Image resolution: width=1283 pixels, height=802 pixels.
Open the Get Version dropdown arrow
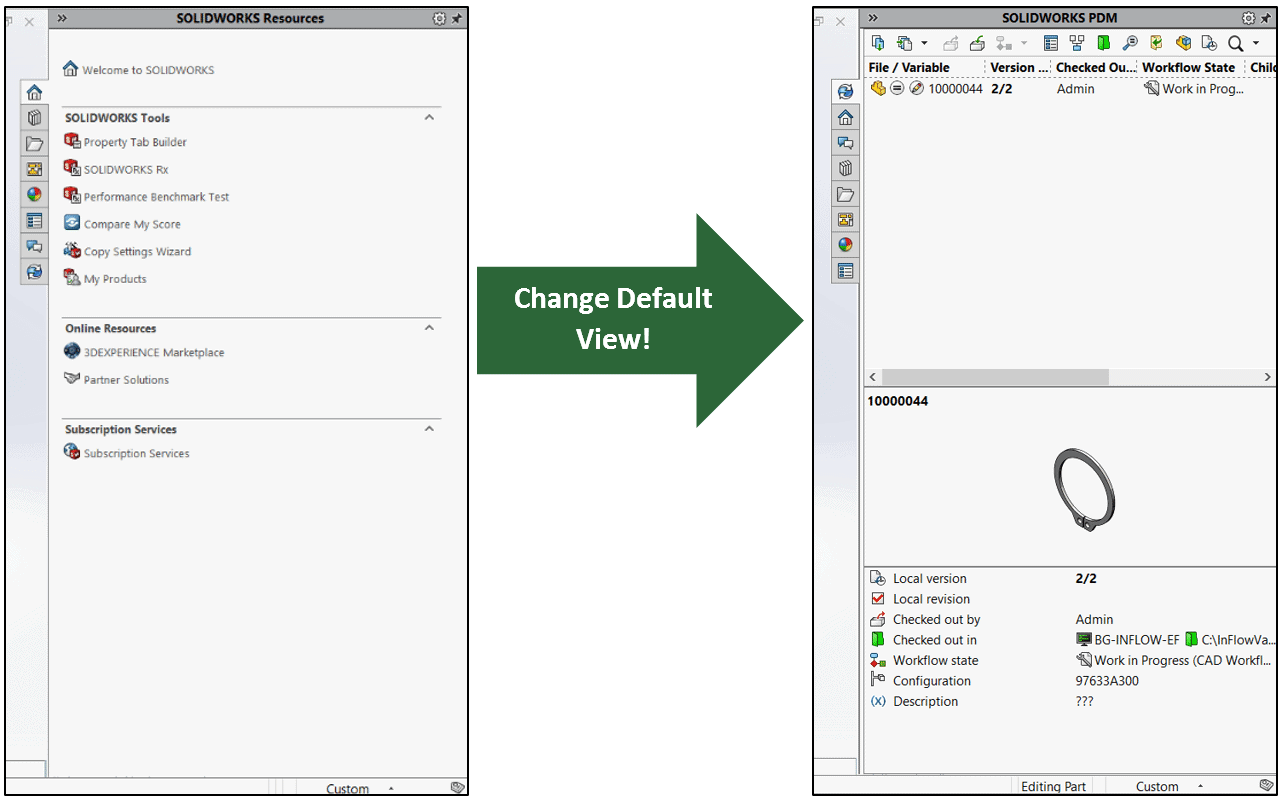coord(924,43)
